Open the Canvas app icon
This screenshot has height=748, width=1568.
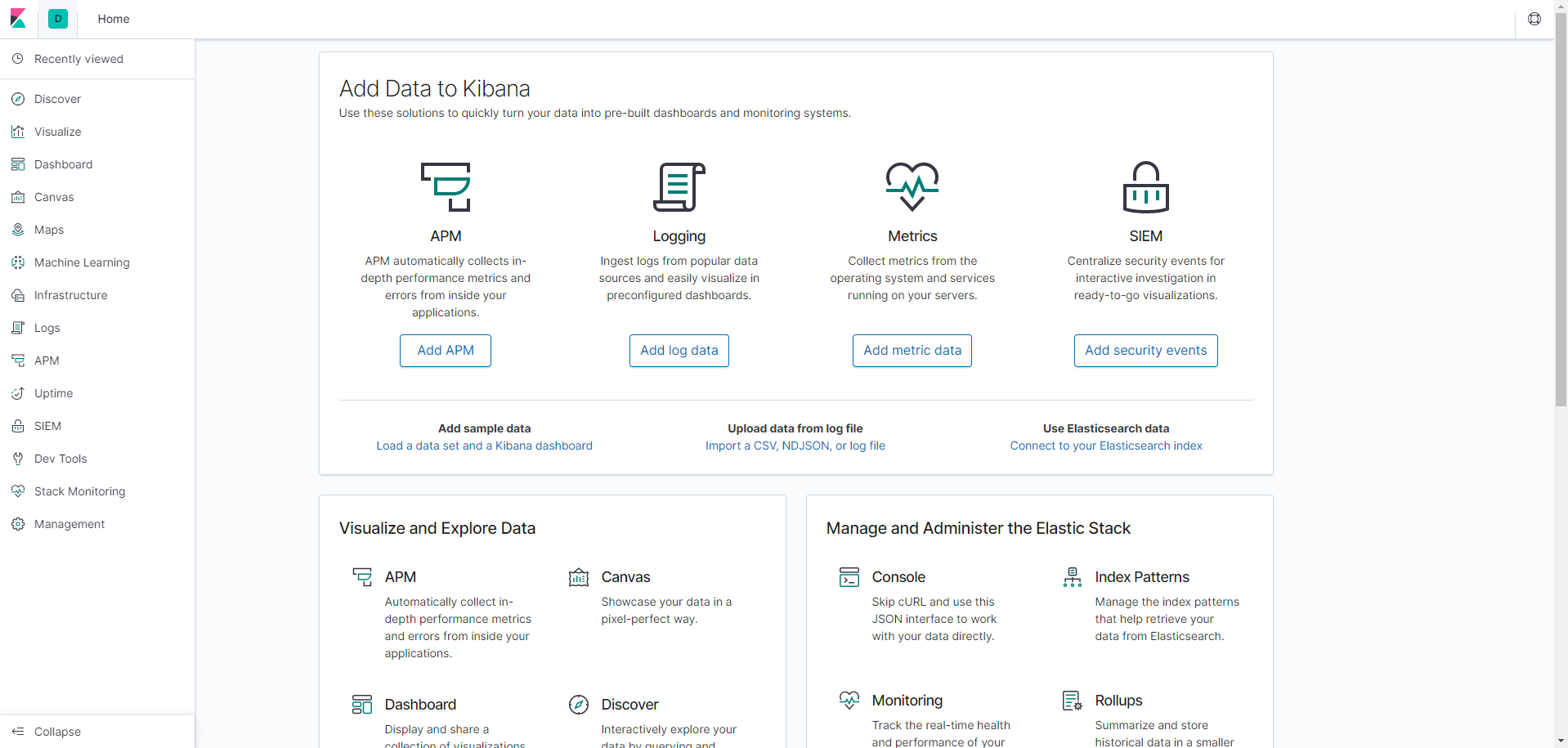coord(18,197)
